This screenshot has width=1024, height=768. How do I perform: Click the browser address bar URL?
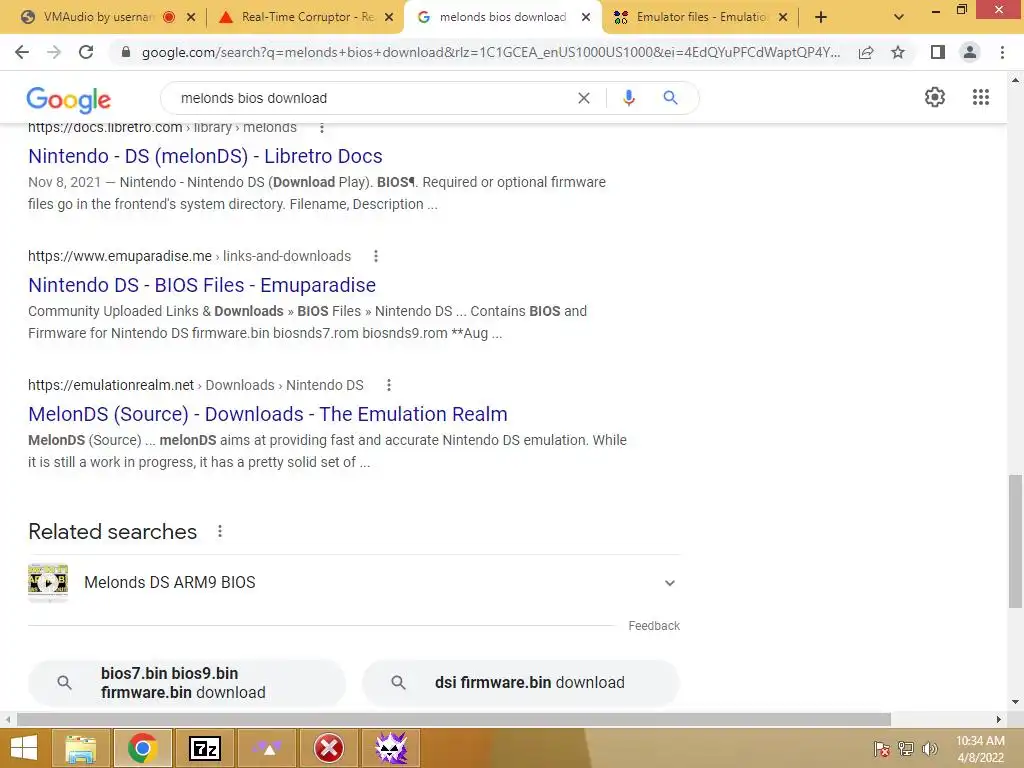[490, 52]
